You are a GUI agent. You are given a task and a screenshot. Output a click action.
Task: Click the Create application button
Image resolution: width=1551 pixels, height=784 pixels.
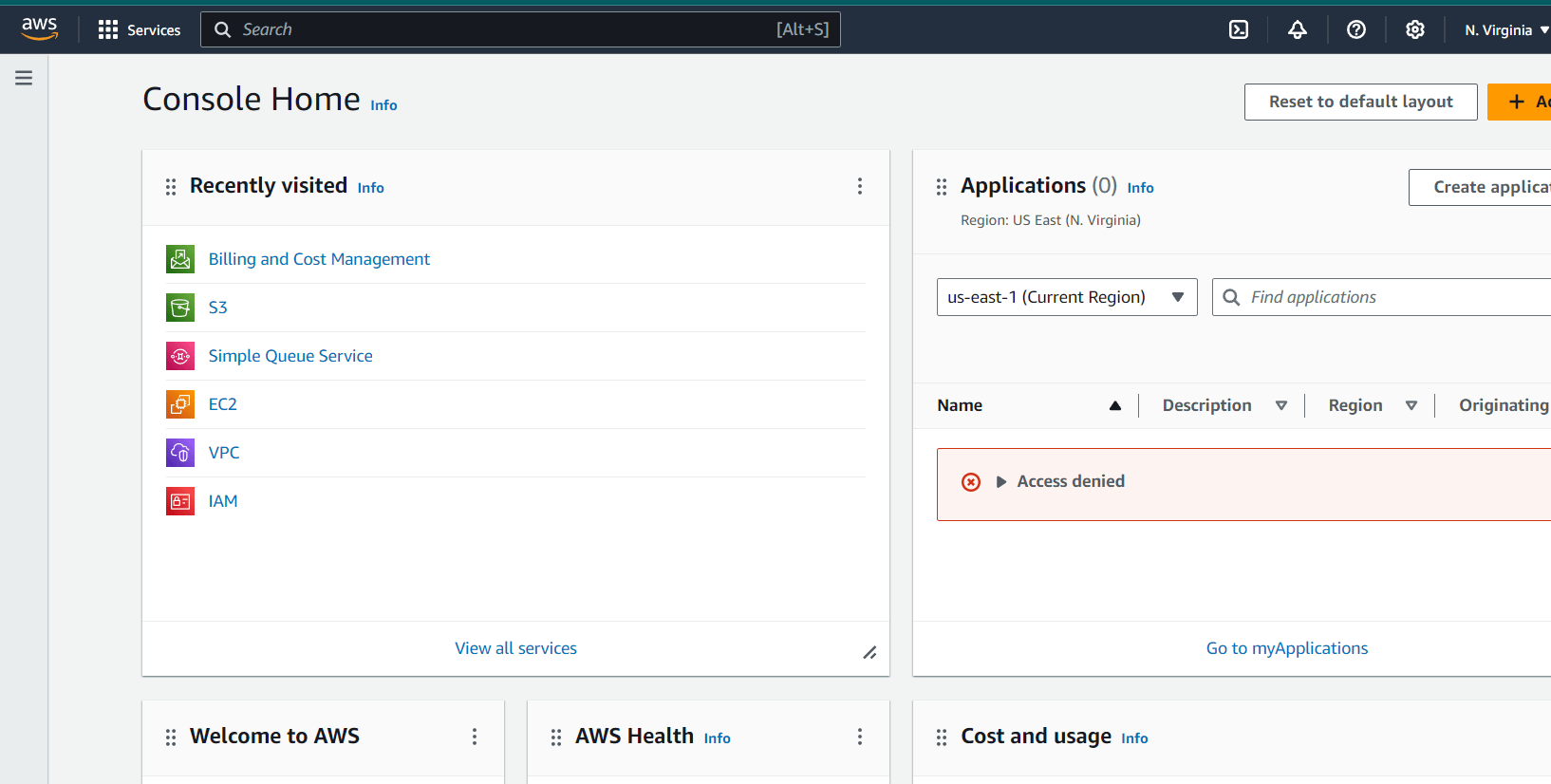[1481, 187]
